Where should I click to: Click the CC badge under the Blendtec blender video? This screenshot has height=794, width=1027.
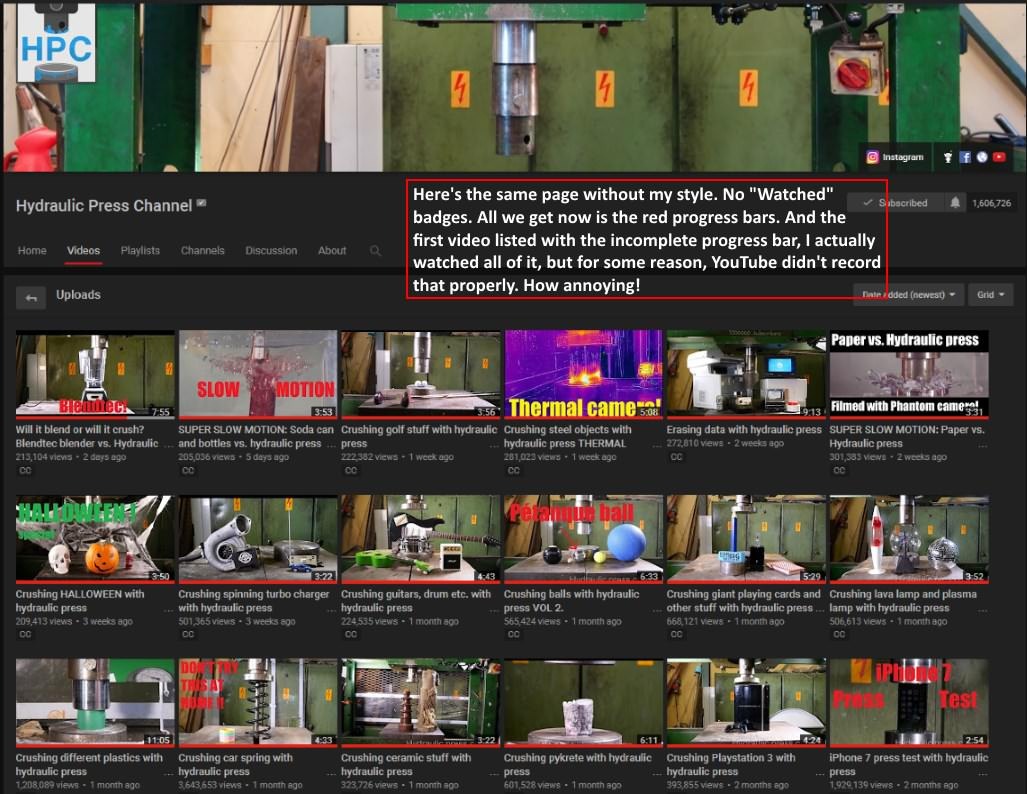[26, 470]
